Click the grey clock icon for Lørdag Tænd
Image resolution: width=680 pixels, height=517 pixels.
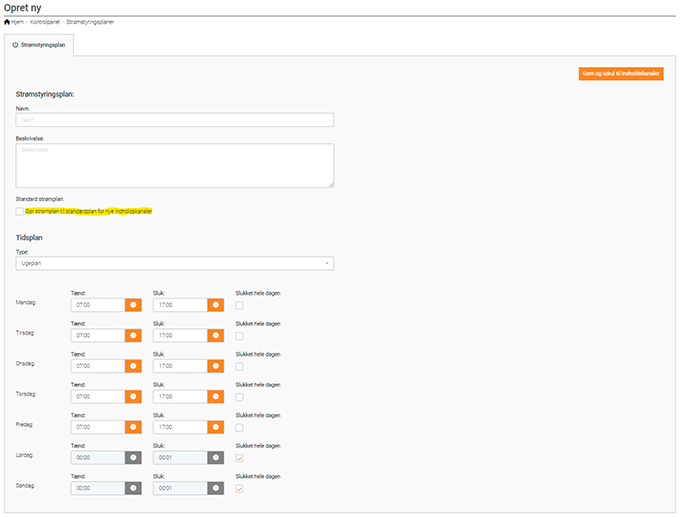pos(133,457)
